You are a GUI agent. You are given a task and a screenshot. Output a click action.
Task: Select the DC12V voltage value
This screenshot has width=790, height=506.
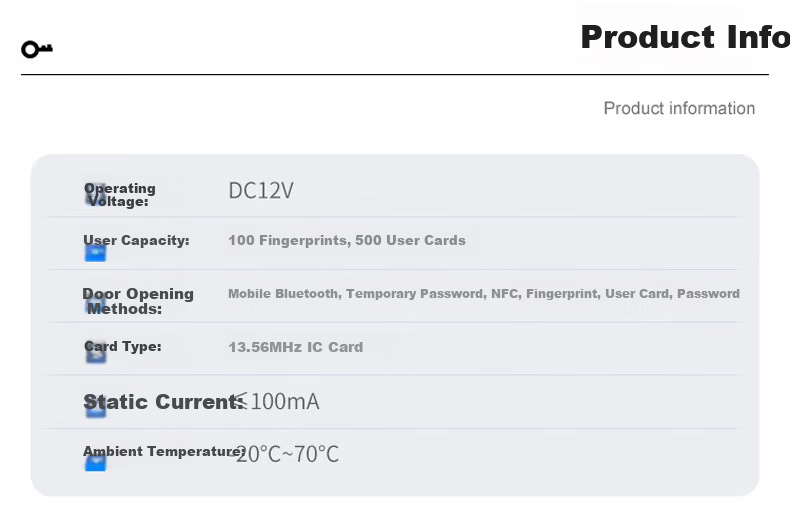click(x=260, y=191)
